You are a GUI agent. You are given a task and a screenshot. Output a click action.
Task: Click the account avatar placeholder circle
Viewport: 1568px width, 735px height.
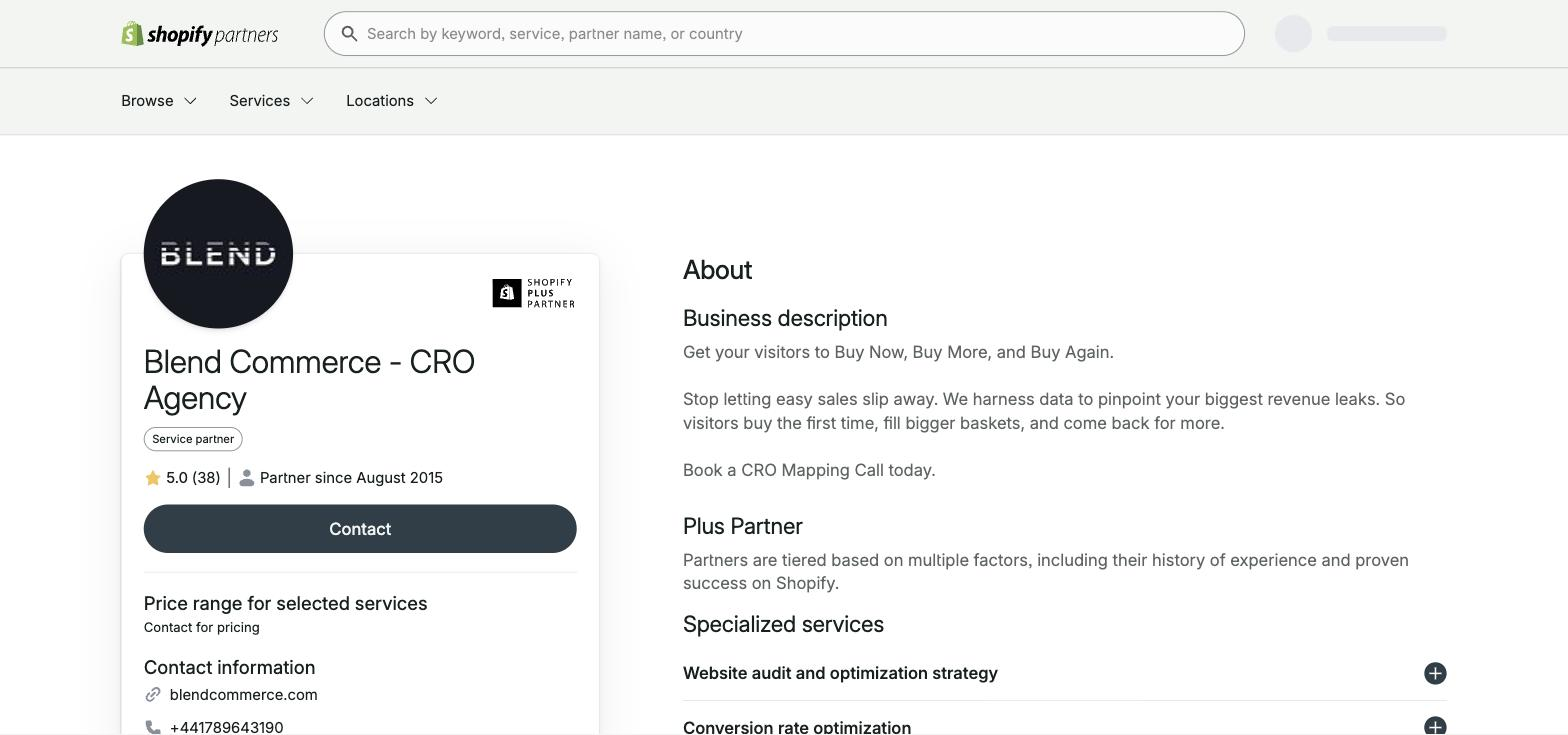[x=1294, y=34]
